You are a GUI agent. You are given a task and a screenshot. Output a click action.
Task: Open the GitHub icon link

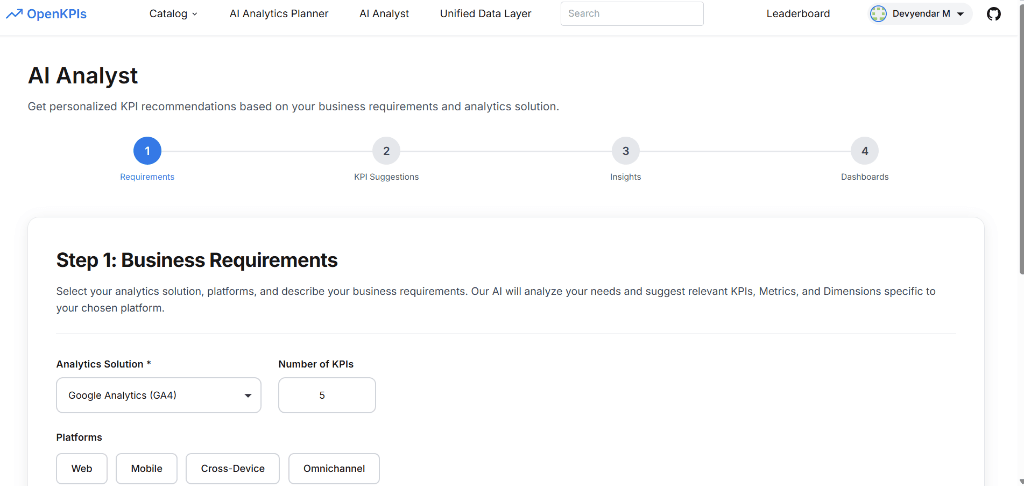(x=993, y=14)
